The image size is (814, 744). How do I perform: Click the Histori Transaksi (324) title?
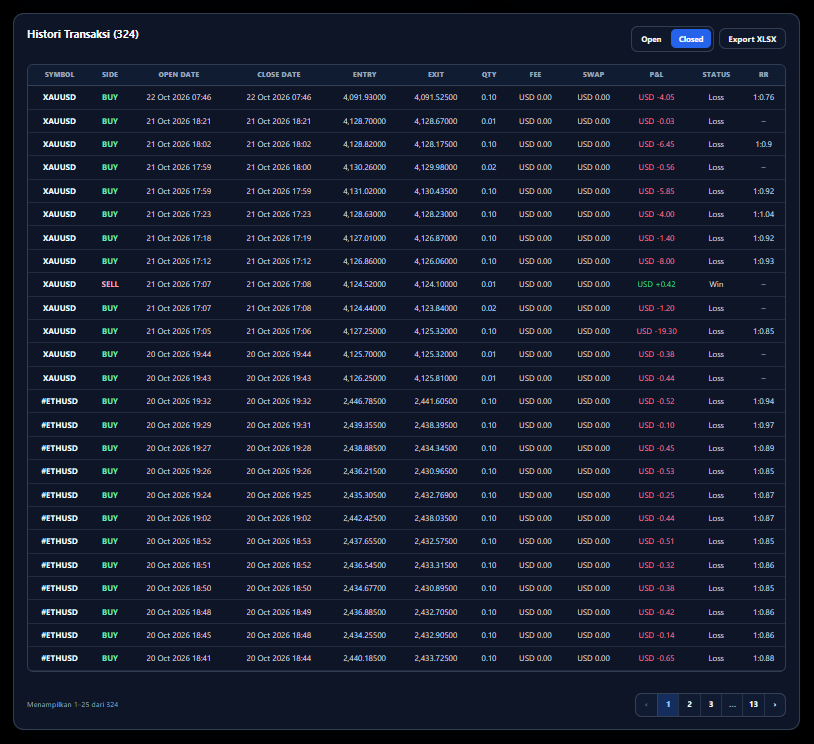click(x=83, y=34)
